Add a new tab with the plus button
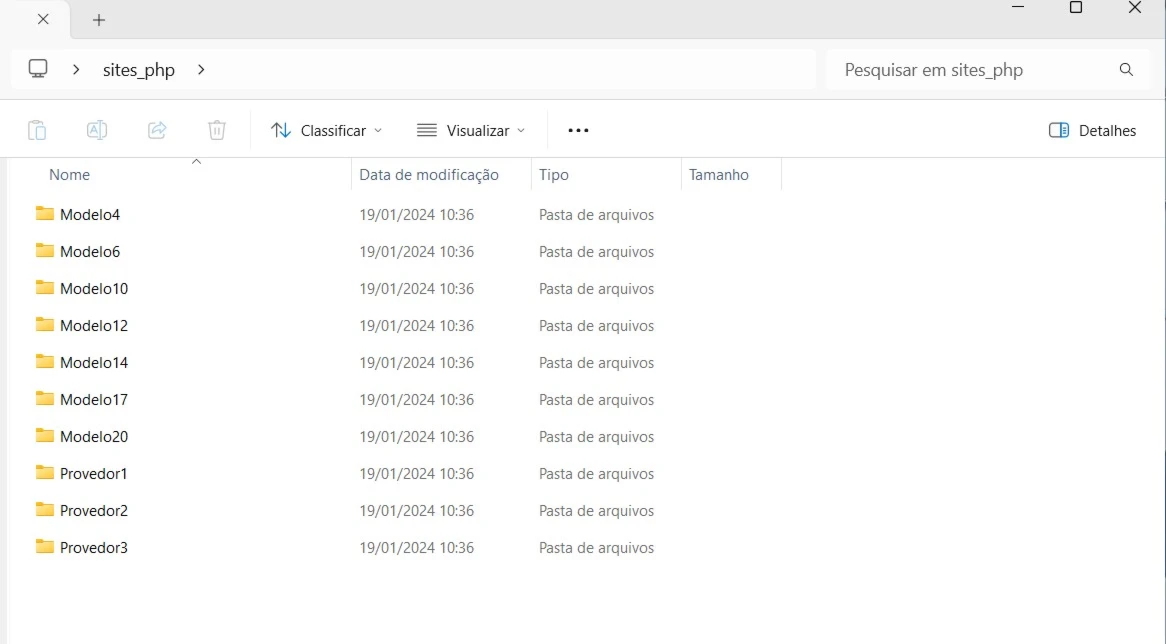This screenshot has width=1166, height=644. coord(99,20)
